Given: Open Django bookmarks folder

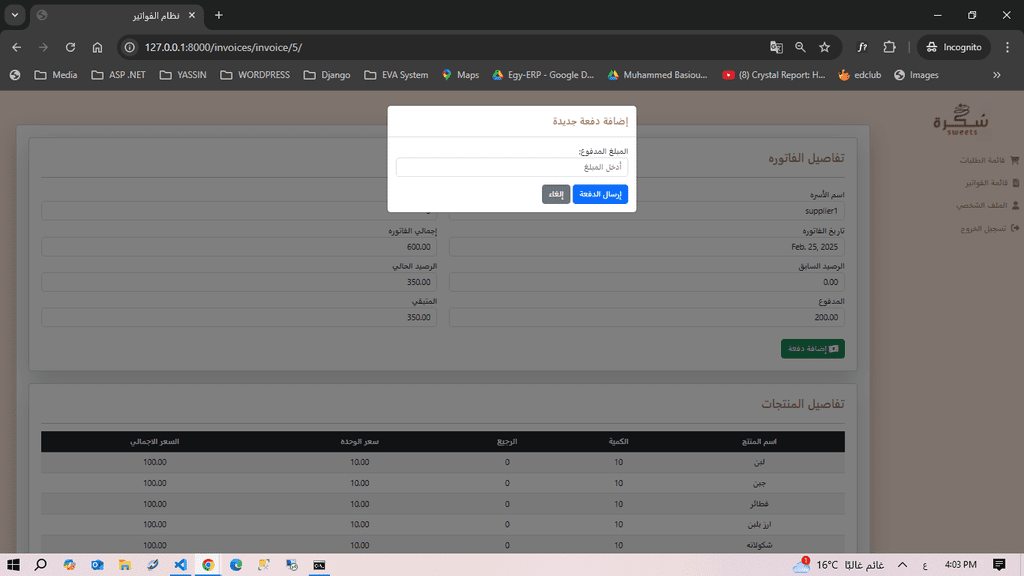Looking at the screenshot, I should point(327,75).
